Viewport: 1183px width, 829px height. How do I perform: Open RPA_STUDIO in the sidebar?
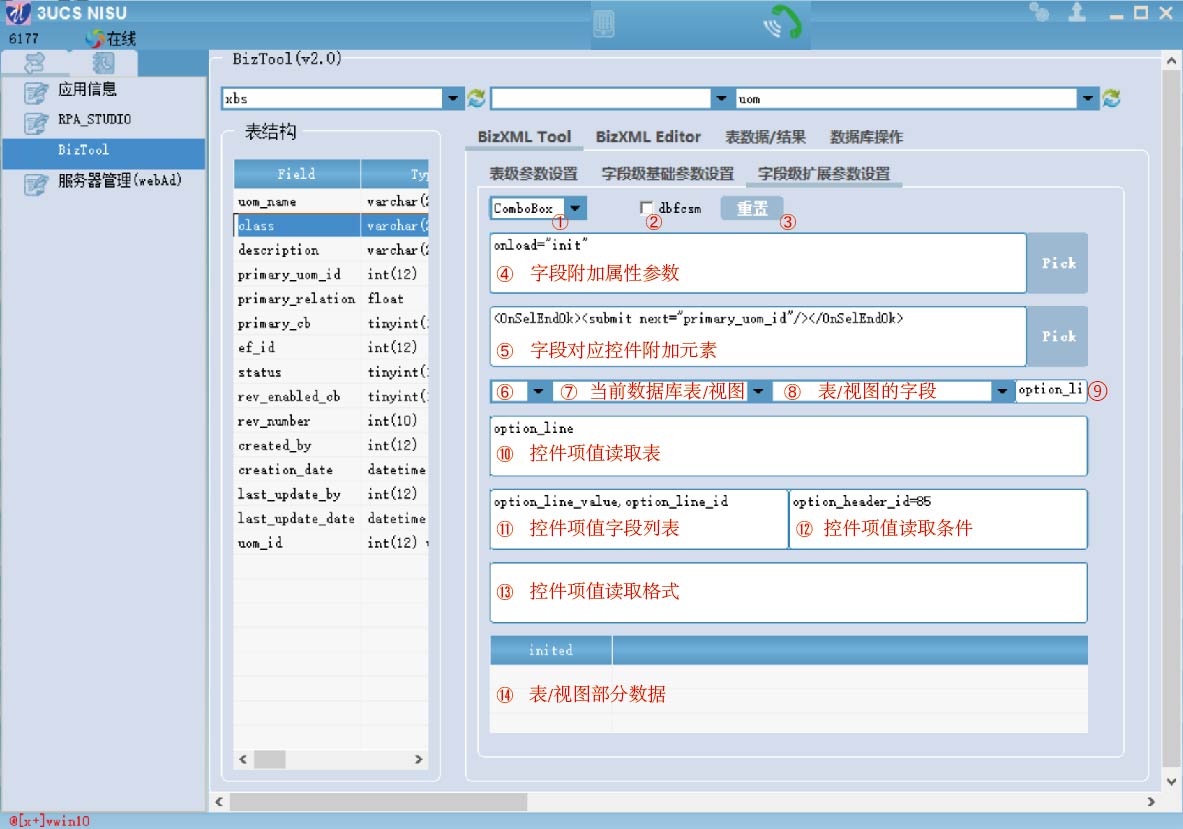(94, 119)
